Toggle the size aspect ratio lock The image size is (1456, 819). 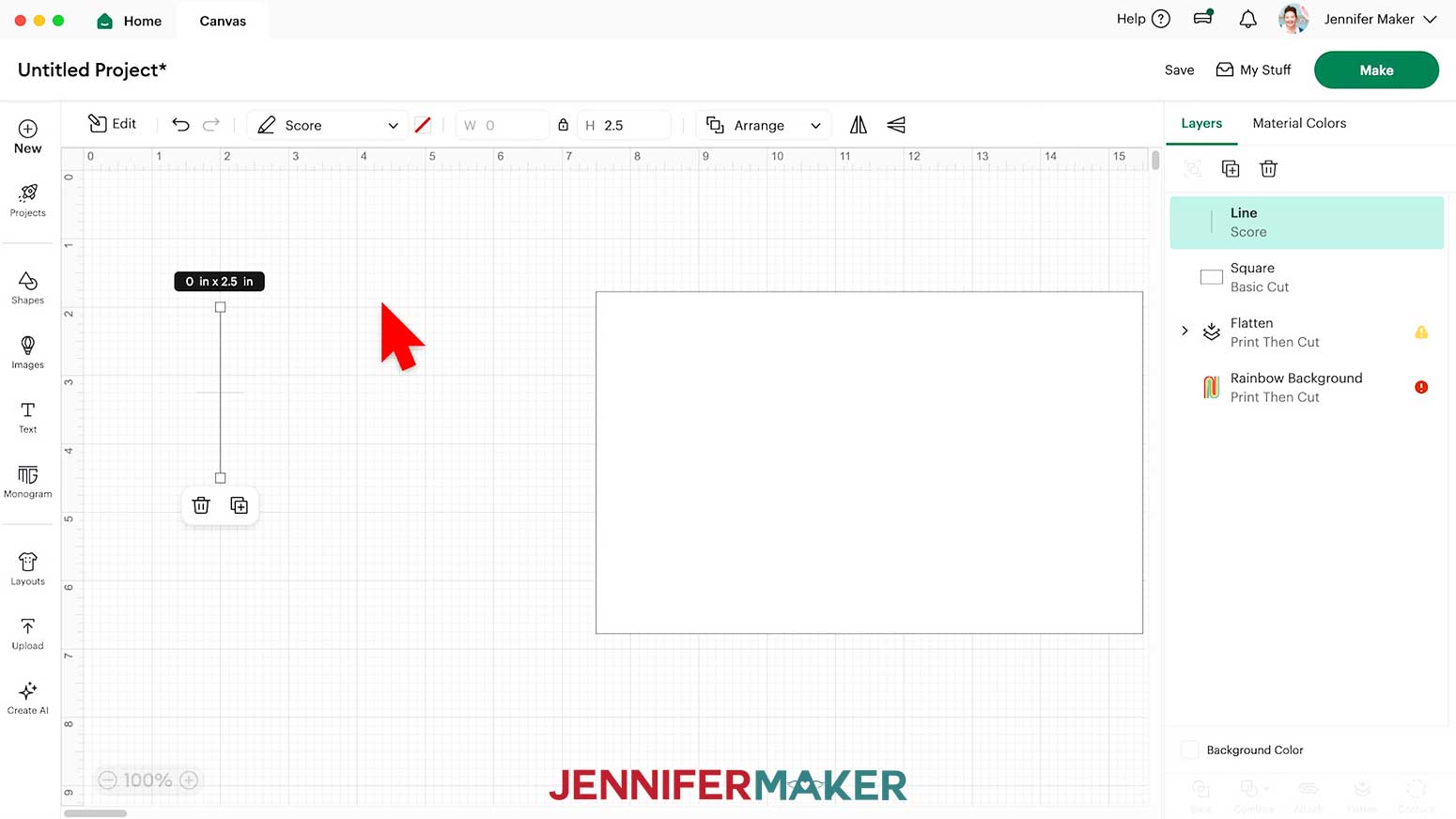(563, 125)
